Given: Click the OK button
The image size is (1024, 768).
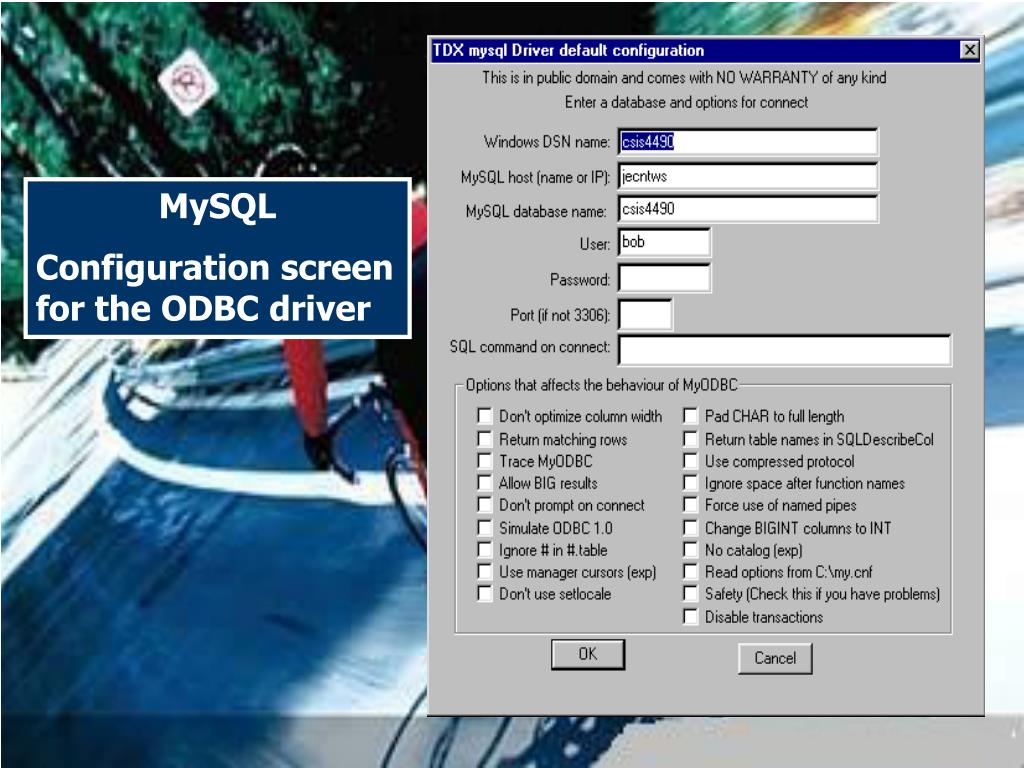Looking at the screenshot, I should point(588,654).
